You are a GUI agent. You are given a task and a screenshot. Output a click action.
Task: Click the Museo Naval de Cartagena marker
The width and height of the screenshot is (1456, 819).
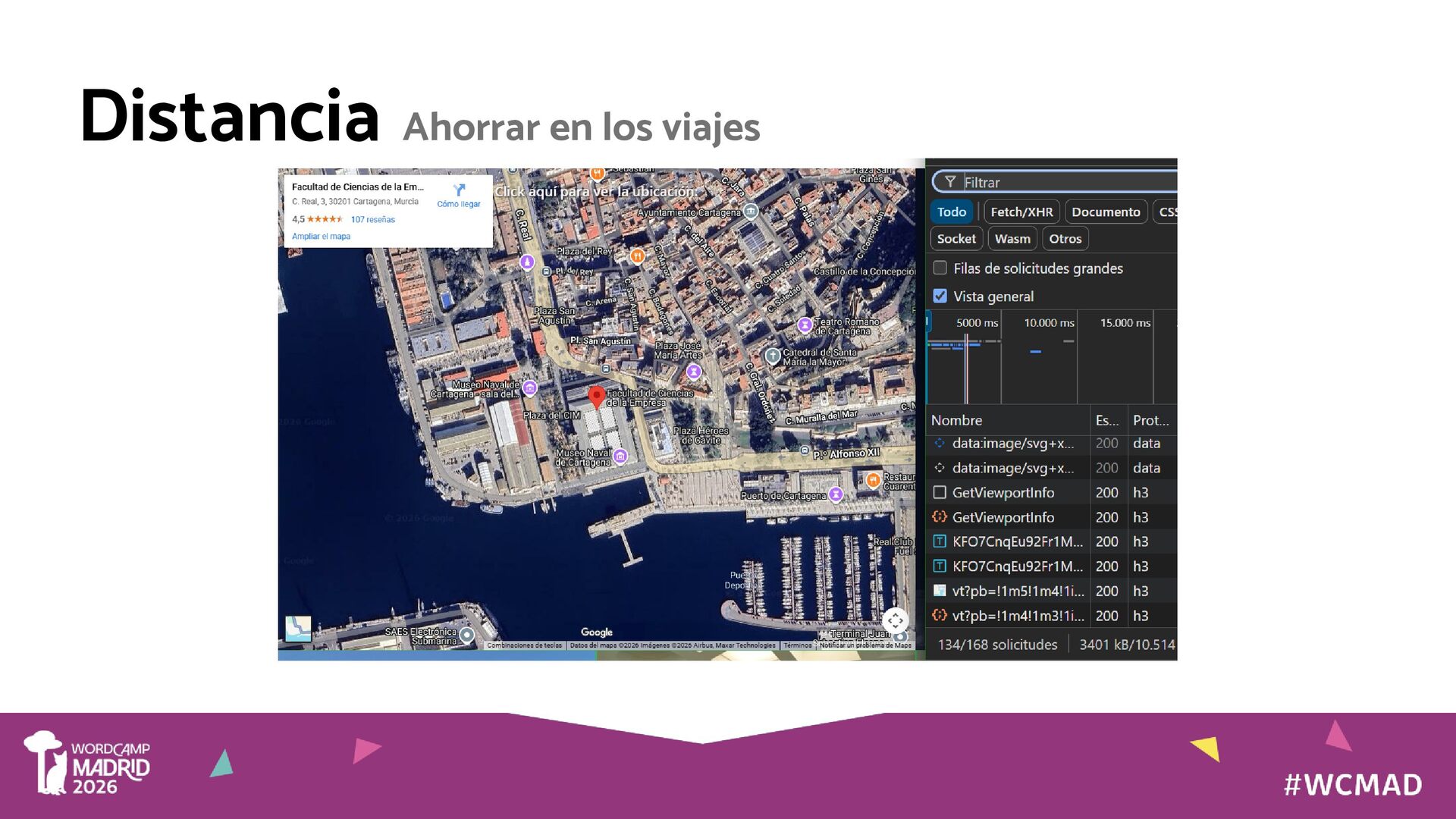[620, 456]
